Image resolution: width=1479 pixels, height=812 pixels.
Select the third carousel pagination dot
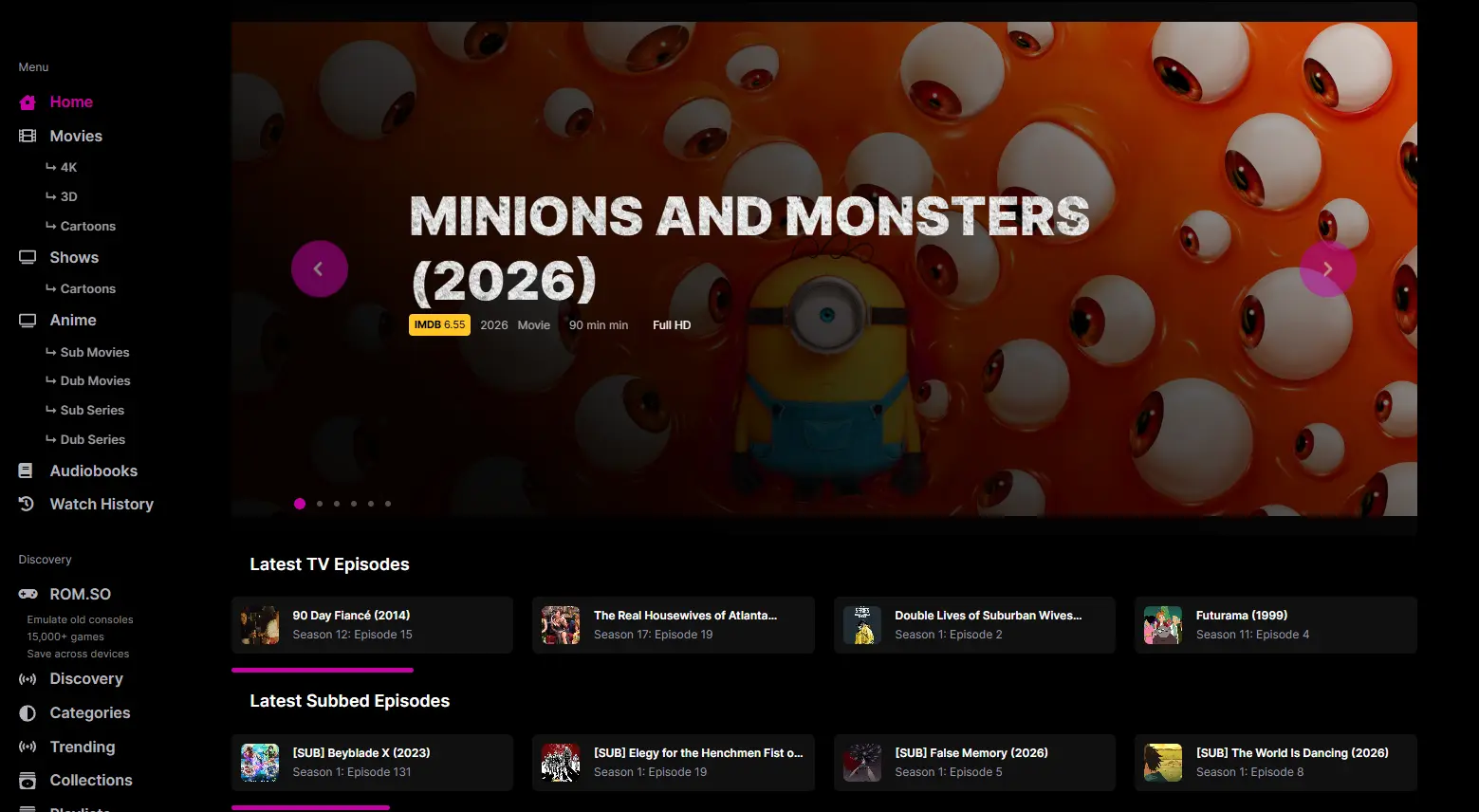click(337, 504)
